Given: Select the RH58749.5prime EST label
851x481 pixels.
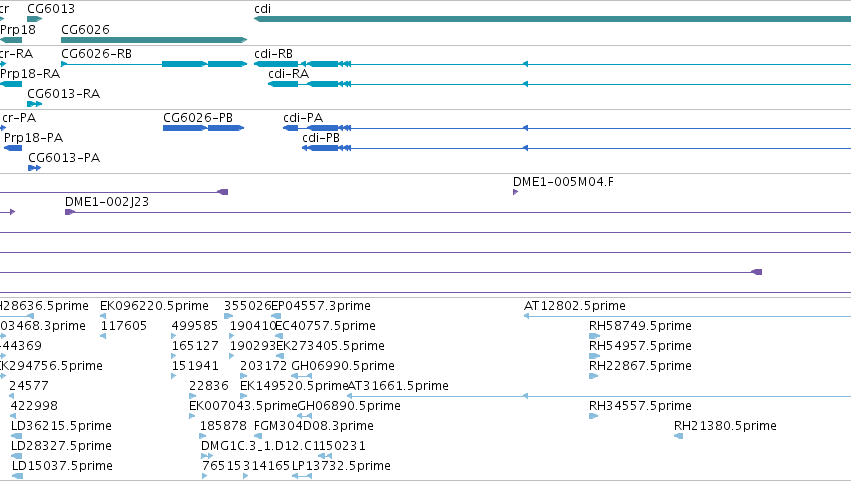Looking at the screenshot, I should point(640,326).
